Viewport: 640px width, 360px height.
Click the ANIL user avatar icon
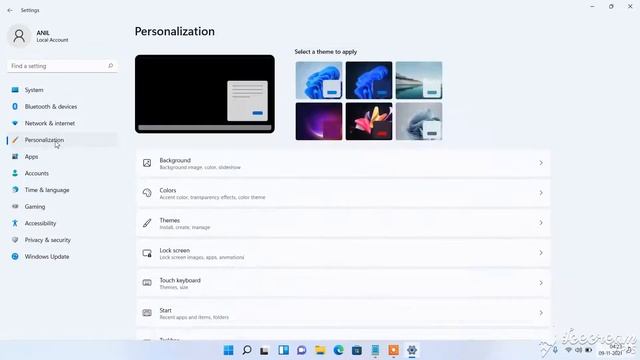pos(19,36)
